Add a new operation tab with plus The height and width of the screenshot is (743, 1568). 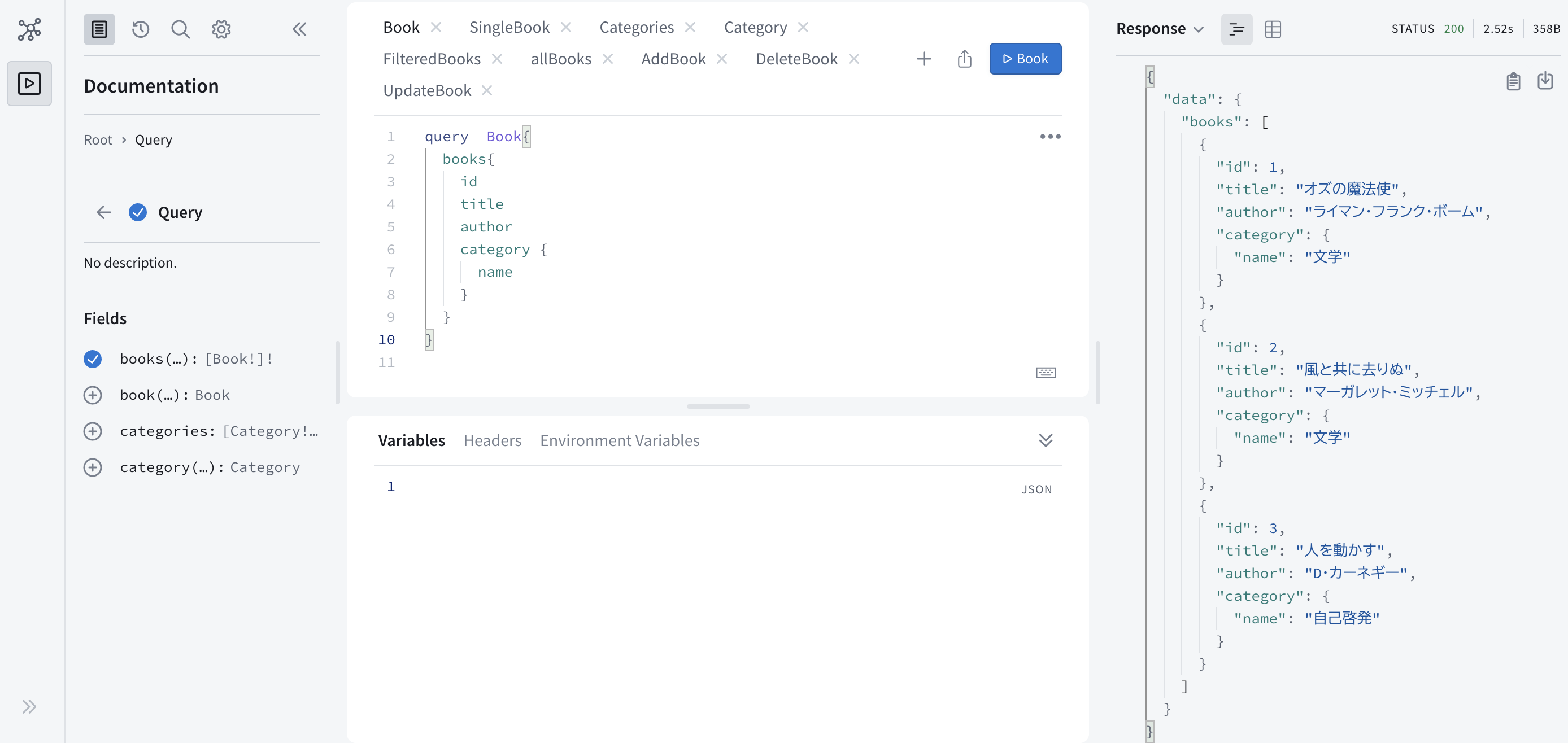pyautogui.click(x=924, y=58)
